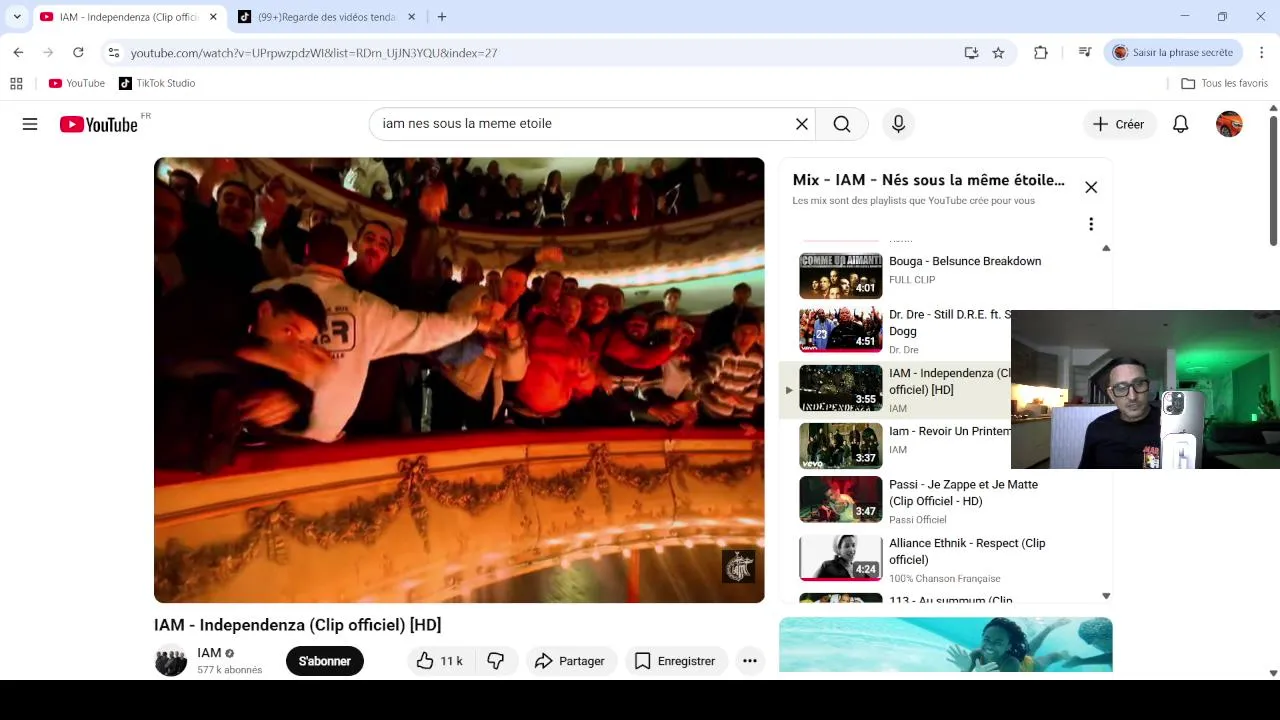
Task: Open the YouTube hamburger guide menu
Action: [x=30, y=124]
